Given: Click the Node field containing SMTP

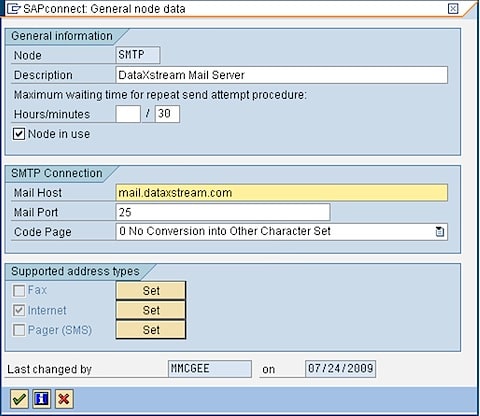Looking at the screenshot, I should [x=138, y=55].
